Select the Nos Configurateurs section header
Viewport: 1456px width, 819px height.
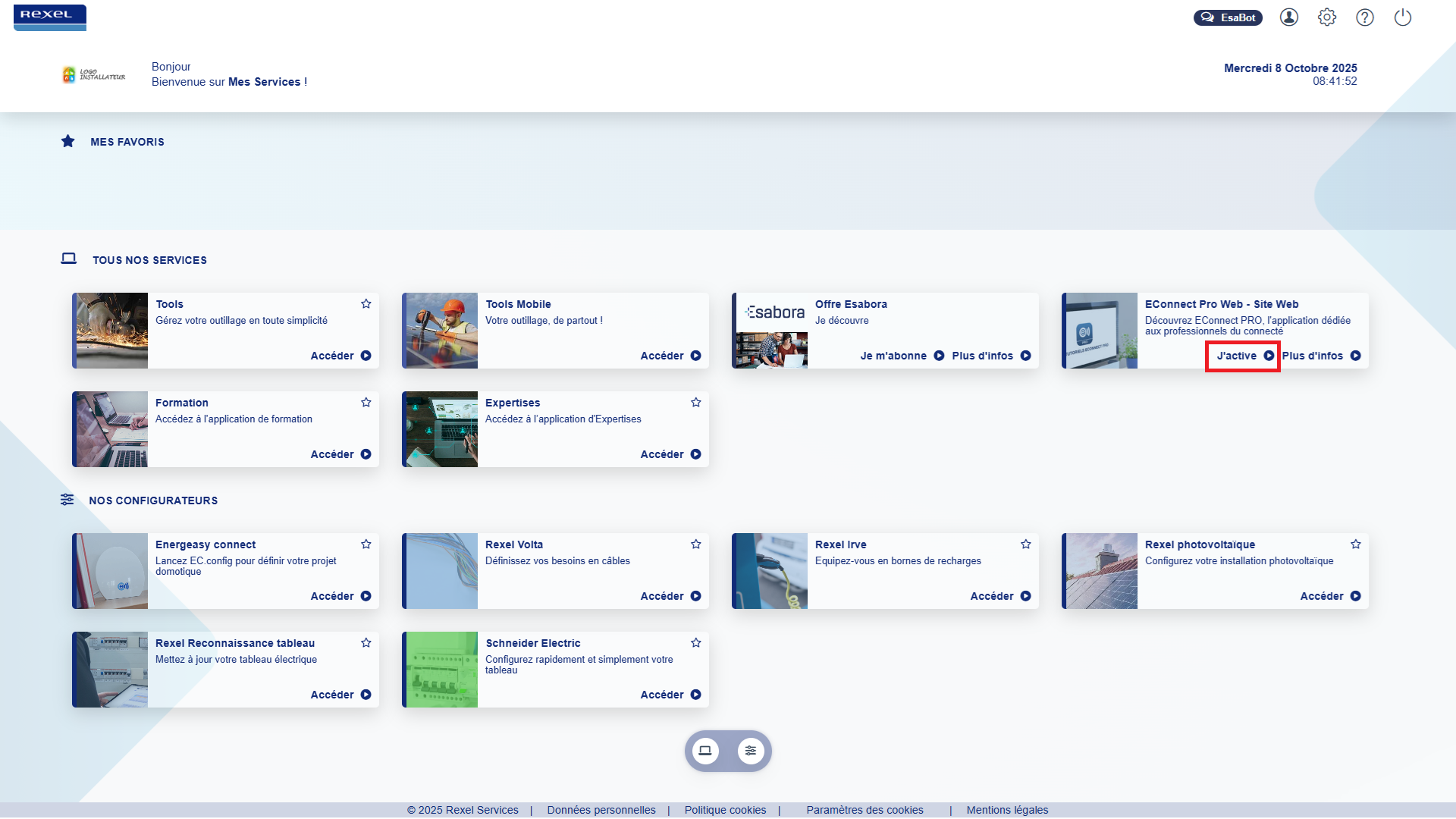[153, 500]
